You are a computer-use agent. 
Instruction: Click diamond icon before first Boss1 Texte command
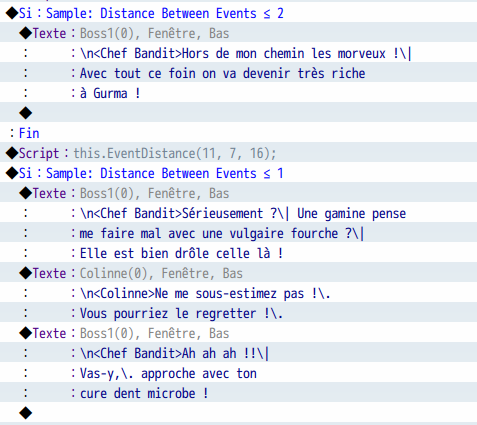[x=26, y=33]
